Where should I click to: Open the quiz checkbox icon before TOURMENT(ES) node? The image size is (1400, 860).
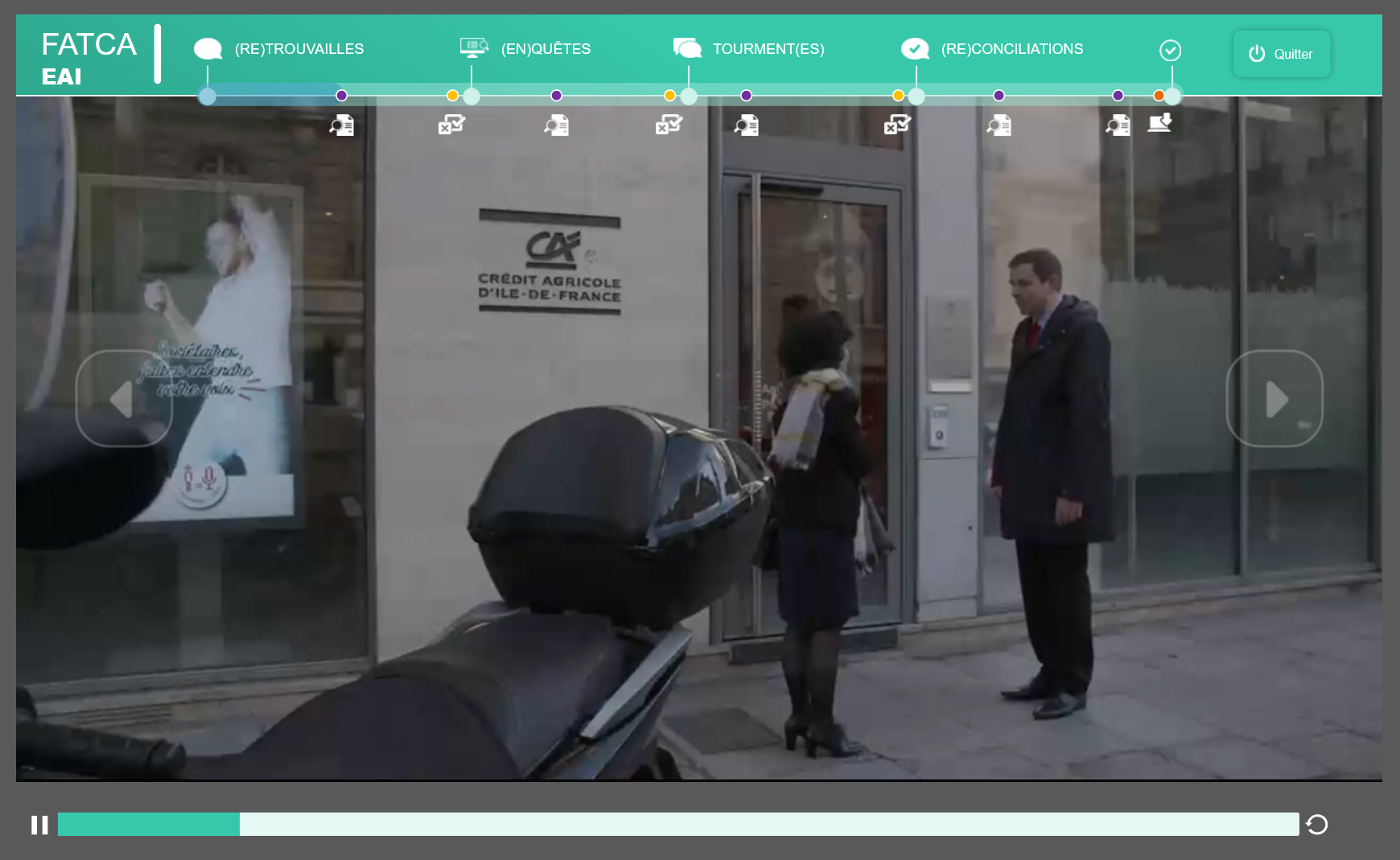(669, 125)
